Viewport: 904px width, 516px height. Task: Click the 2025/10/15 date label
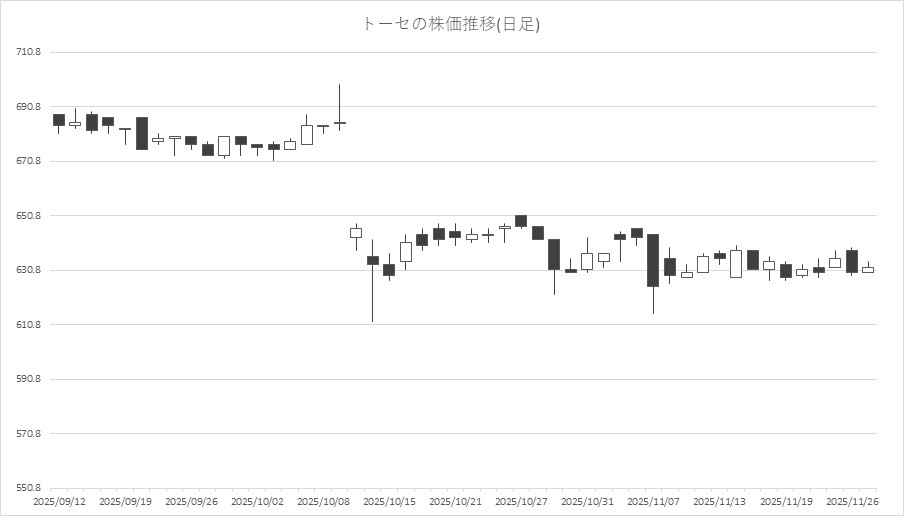388,501
